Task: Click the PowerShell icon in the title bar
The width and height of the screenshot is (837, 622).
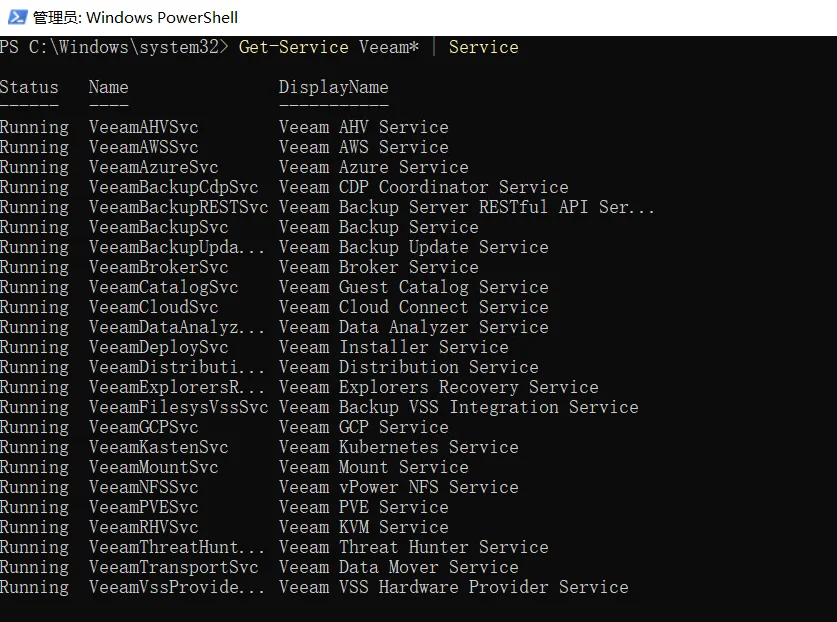Action: (15, 17)
